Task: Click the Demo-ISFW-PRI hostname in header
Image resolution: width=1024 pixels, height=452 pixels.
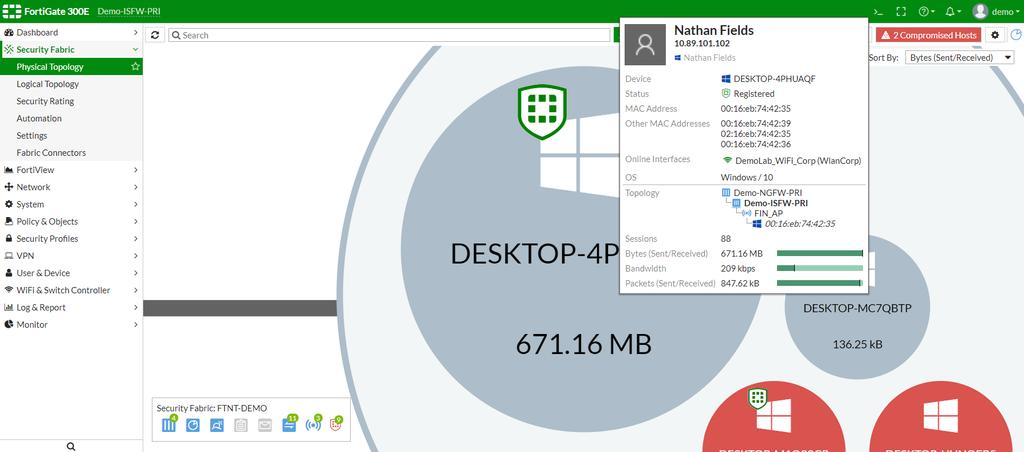Action: click(x=129, y=11)
